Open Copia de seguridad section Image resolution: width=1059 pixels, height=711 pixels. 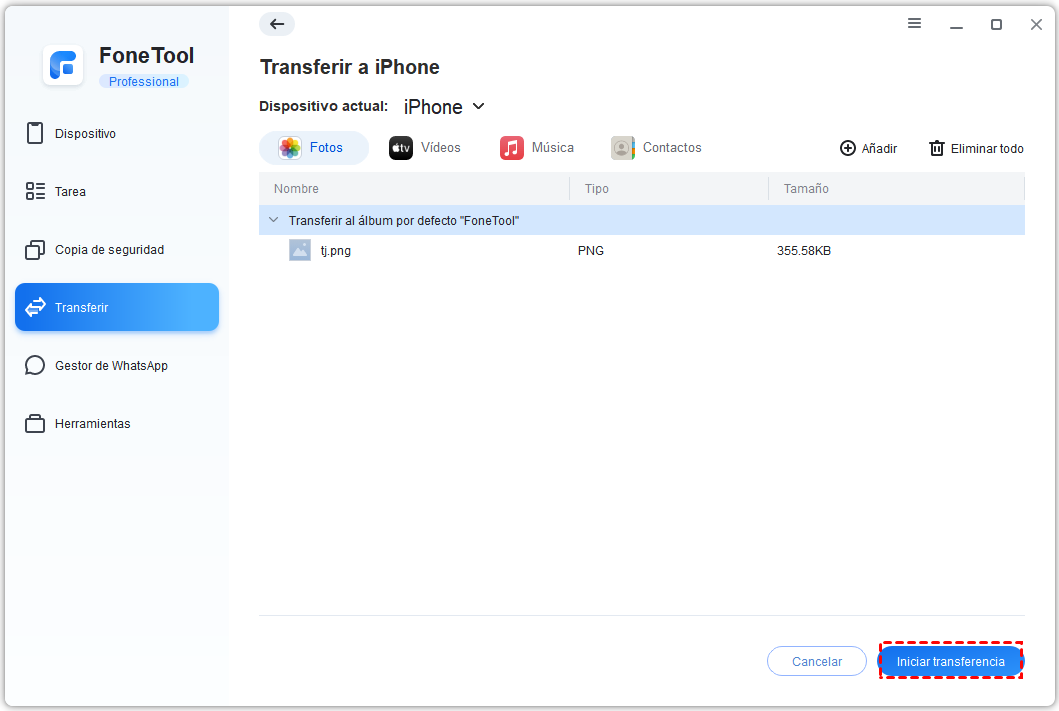pos(109,250)
